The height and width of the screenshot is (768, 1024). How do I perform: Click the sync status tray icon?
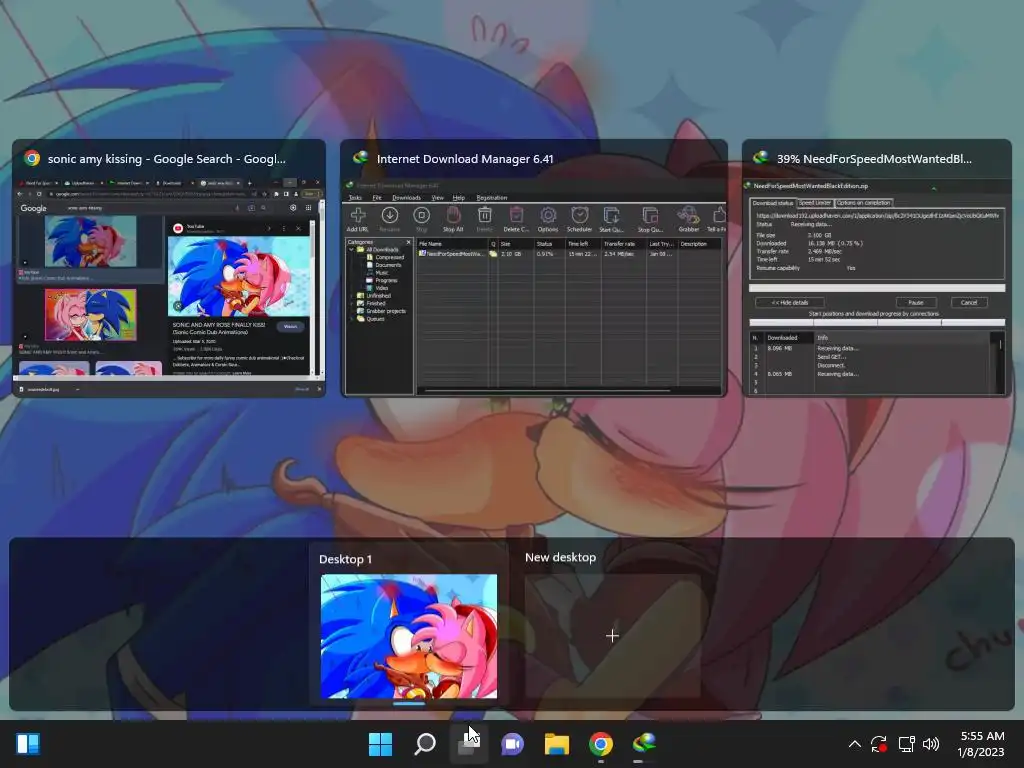tap(879, 744)
